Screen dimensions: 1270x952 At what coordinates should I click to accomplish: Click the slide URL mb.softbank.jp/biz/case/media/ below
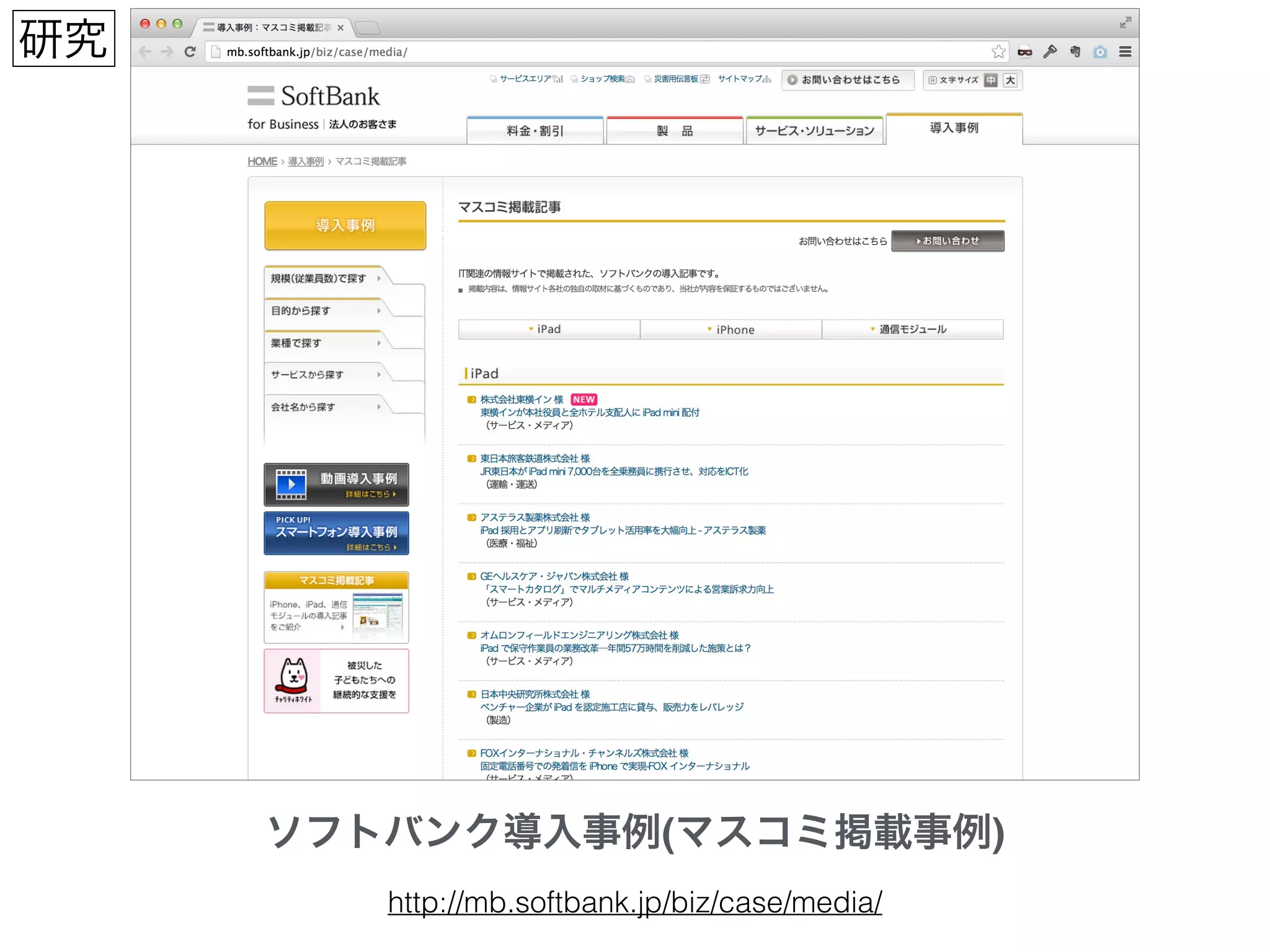pos(635,902)
